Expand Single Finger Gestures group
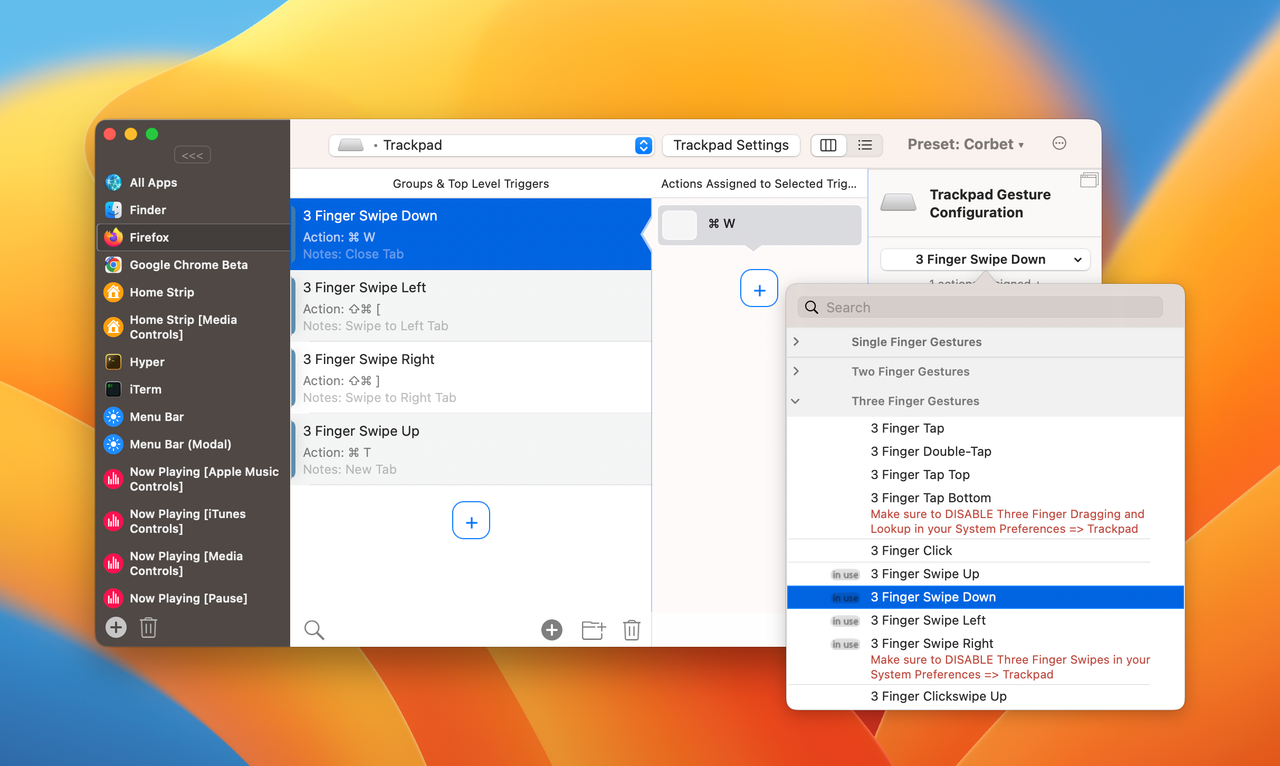The height and width of the screenshot is (766, 1280). point(796,342)
